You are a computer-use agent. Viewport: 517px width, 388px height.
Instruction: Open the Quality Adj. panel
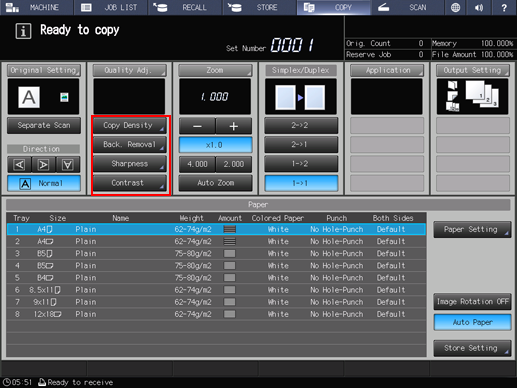129,70
